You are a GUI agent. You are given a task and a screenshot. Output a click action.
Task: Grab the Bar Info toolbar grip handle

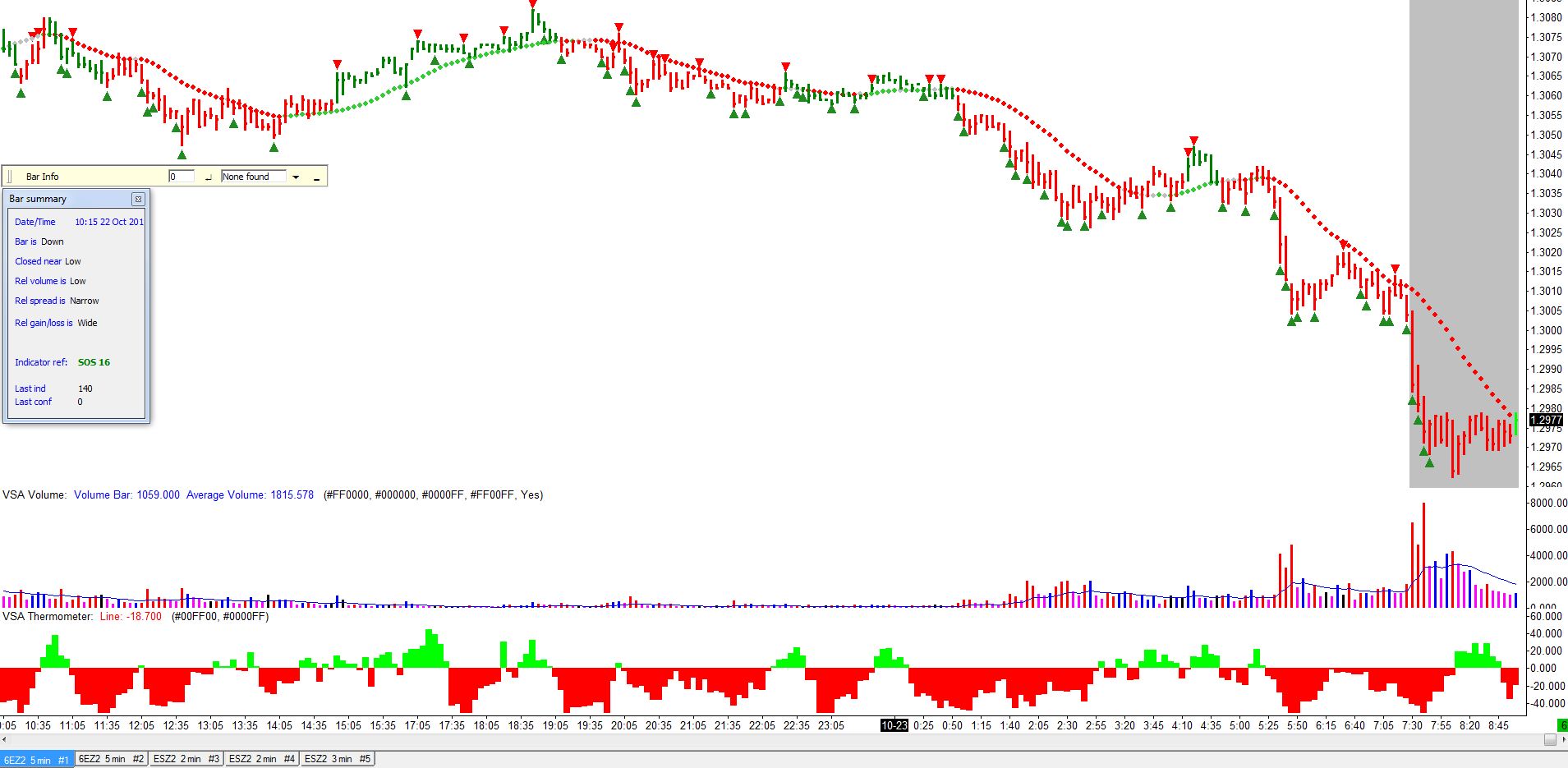pos(10,177)
